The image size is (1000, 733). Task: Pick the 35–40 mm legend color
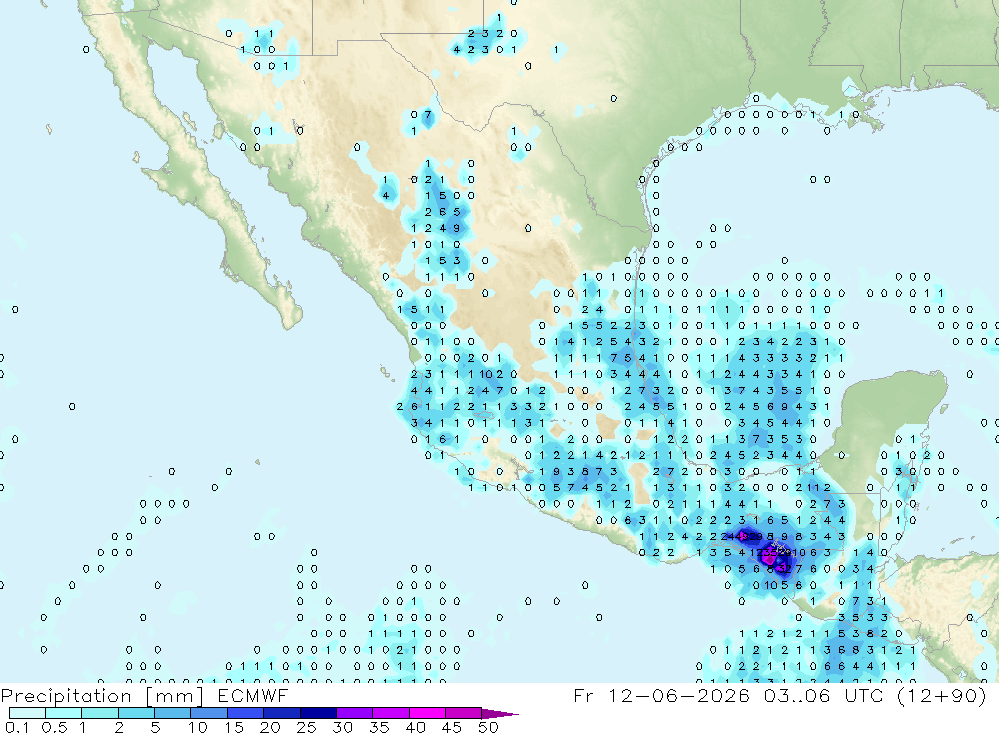390,713
